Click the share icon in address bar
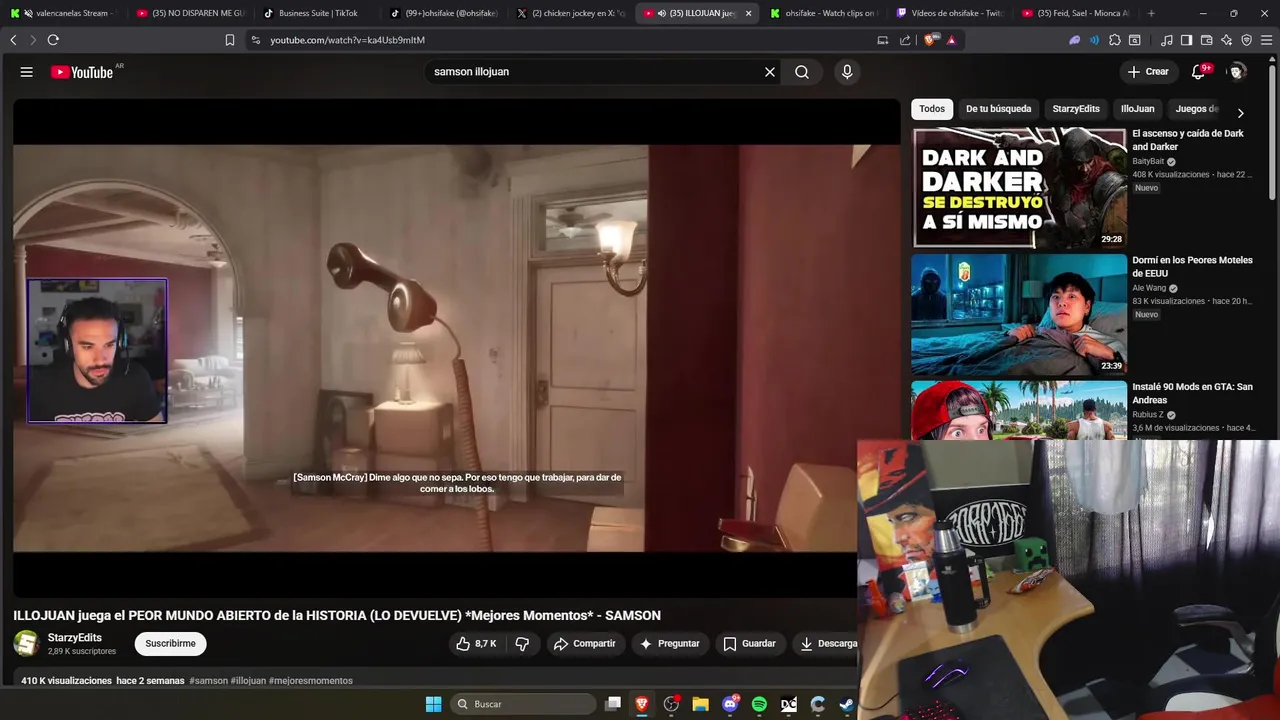 [905, 40]
